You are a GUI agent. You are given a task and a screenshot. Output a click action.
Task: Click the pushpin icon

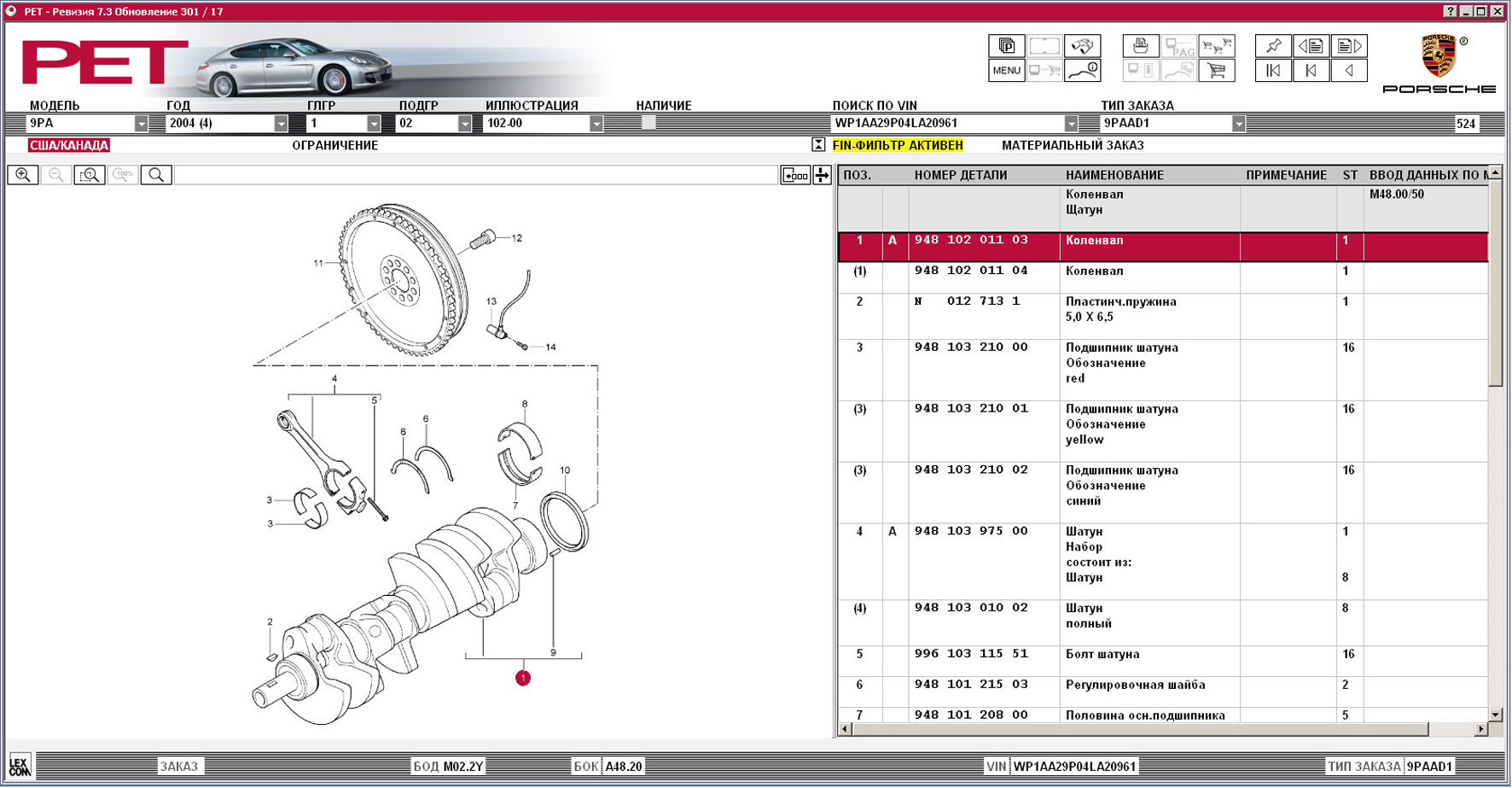pyautogui.click(x=1273, y=46)
